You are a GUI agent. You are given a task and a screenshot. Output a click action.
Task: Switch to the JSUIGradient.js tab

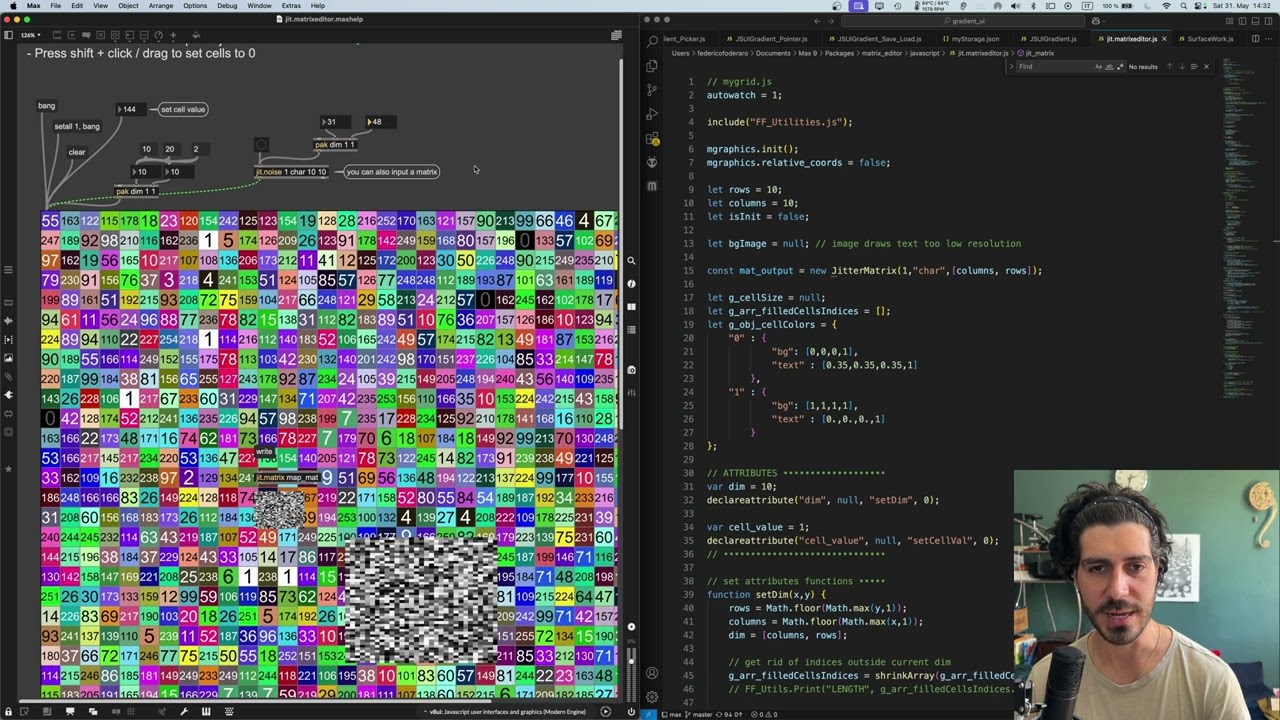[1052, 39]
